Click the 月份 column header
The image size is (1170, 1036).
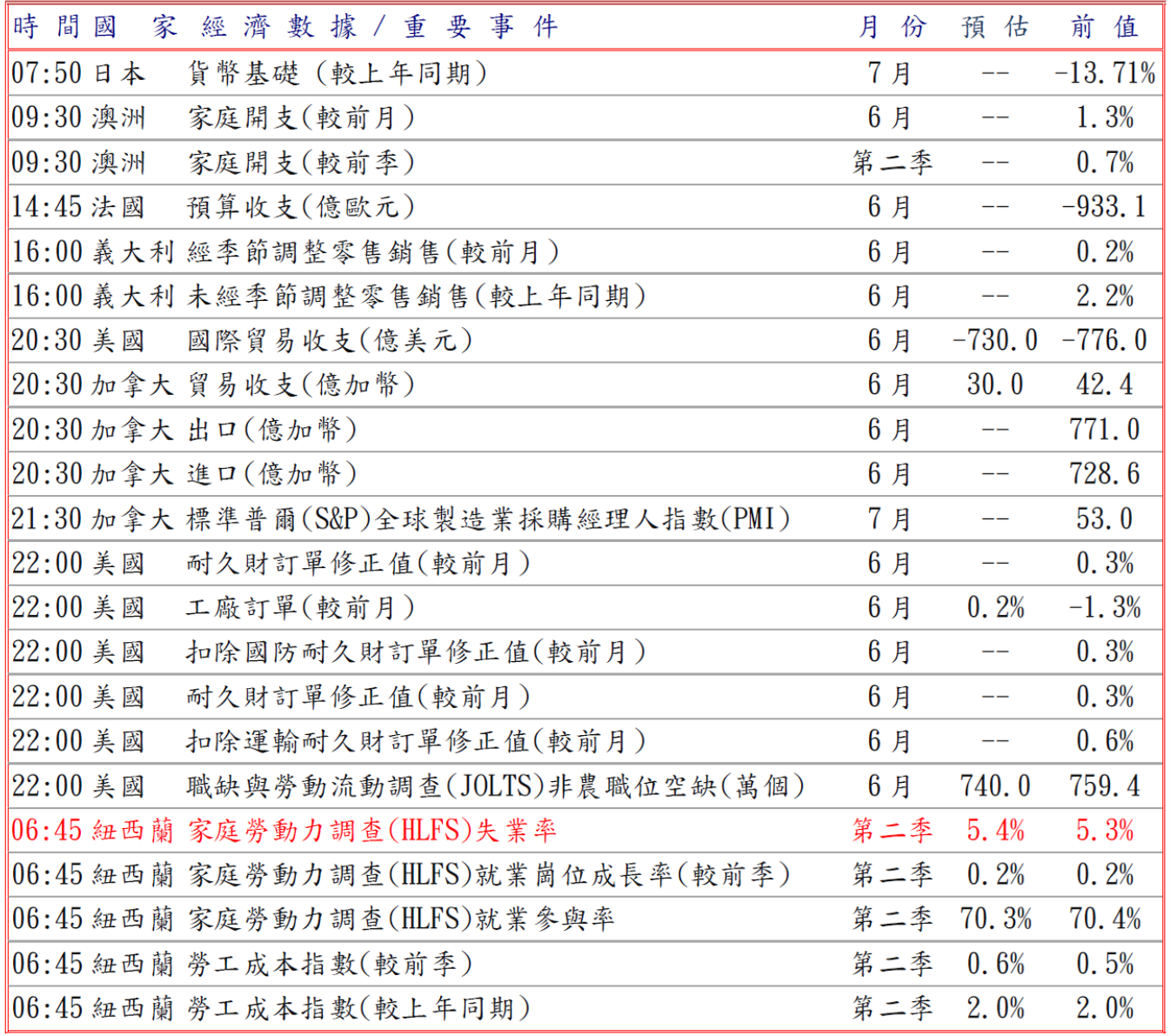point(892,27)
